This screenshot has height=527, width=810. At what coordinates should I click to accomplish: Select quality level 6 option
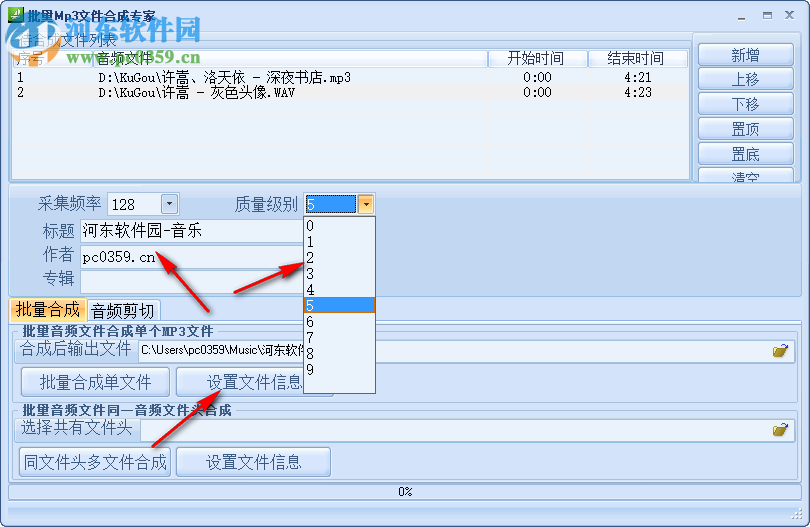tap(339, 322)
